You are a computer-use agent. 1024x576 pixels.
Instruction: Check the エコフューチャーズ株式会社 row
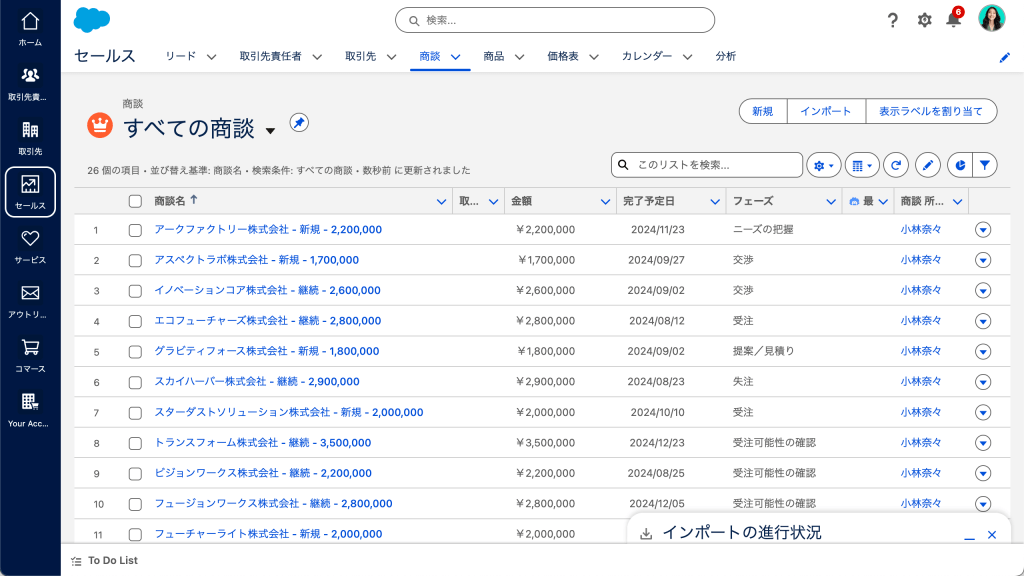[135, 321]
